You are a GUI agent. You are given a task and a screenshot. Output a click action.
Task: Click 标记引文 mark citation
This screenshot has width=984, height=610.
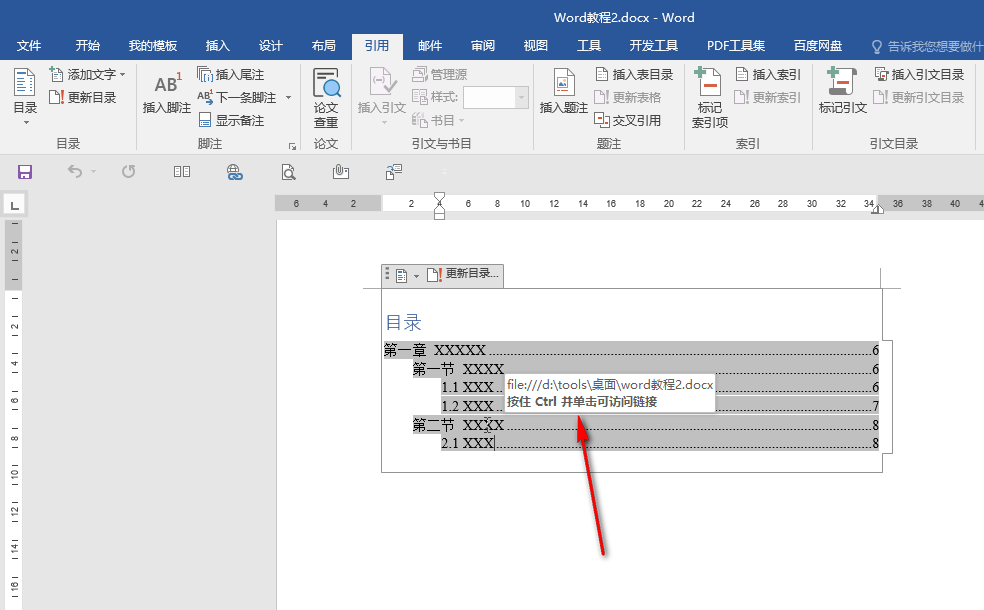pos(842,92)
